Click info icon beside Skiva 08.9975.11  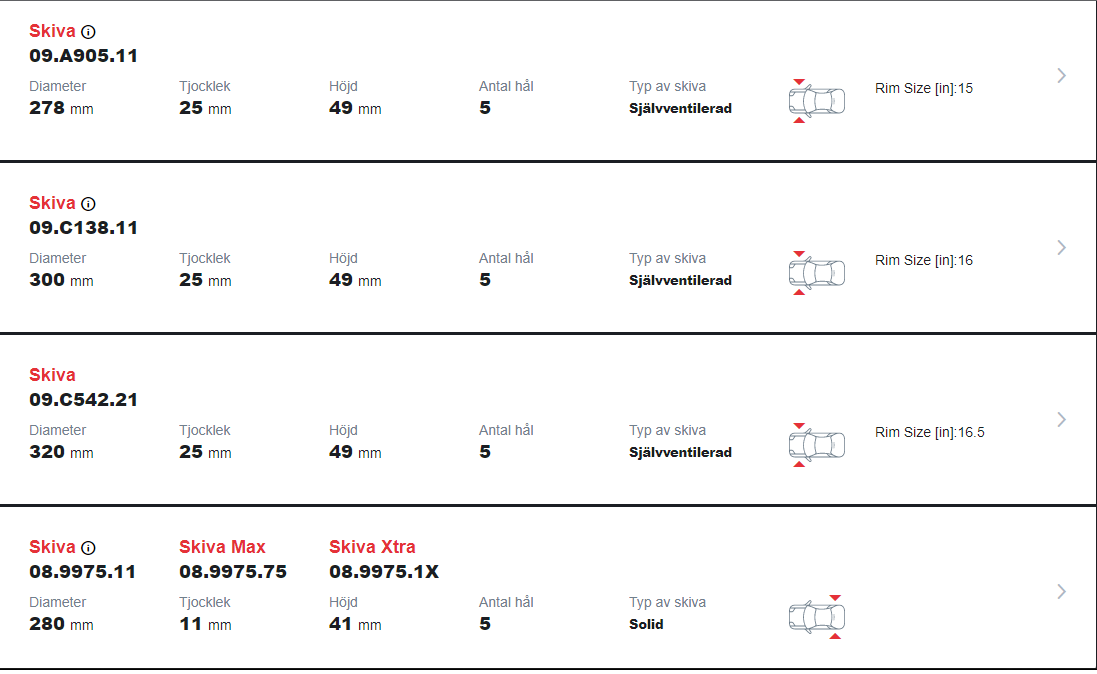[x=88, y=547]
